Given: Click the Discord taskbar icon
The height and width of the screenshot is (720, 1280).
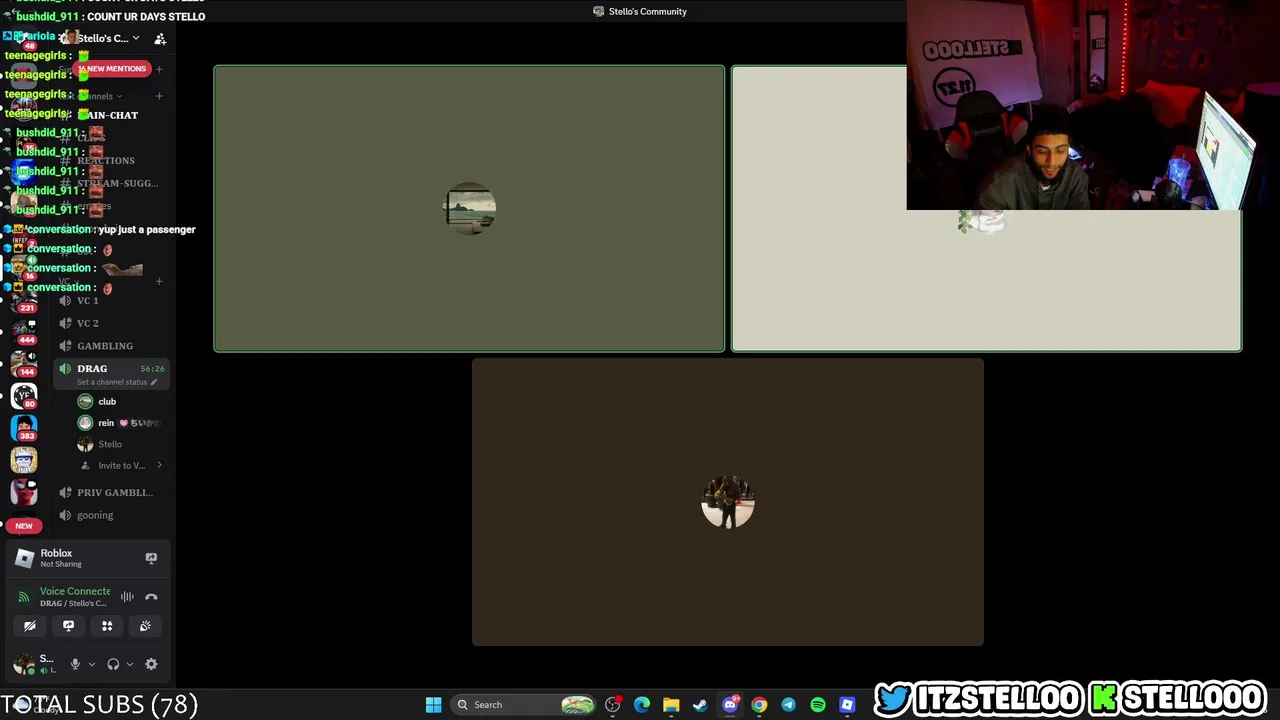Looking at the screenshot, I should 730,705.
